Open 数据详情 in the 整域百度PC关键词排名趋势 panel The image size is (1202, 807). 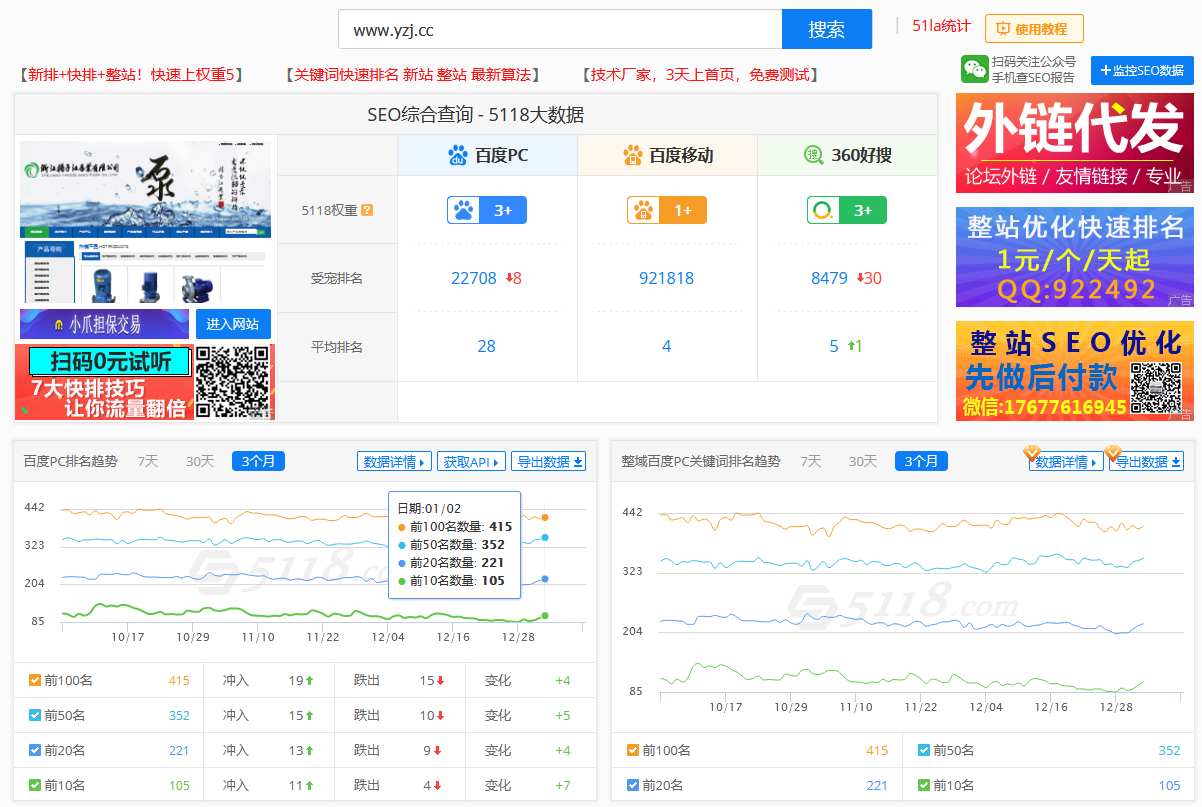1067,462
